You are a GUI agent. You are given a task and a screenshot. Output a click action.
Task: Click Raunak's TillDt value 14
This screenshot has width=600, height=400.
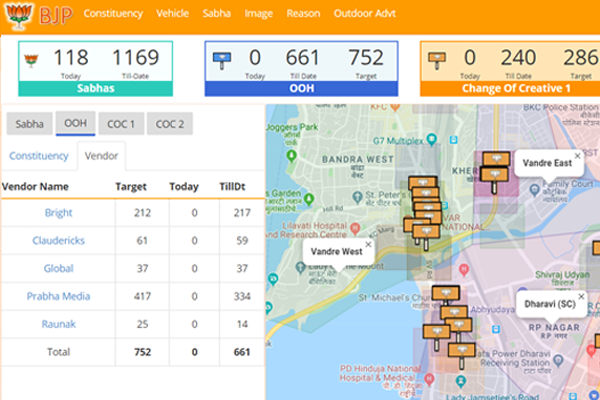[x=242, y=324]
